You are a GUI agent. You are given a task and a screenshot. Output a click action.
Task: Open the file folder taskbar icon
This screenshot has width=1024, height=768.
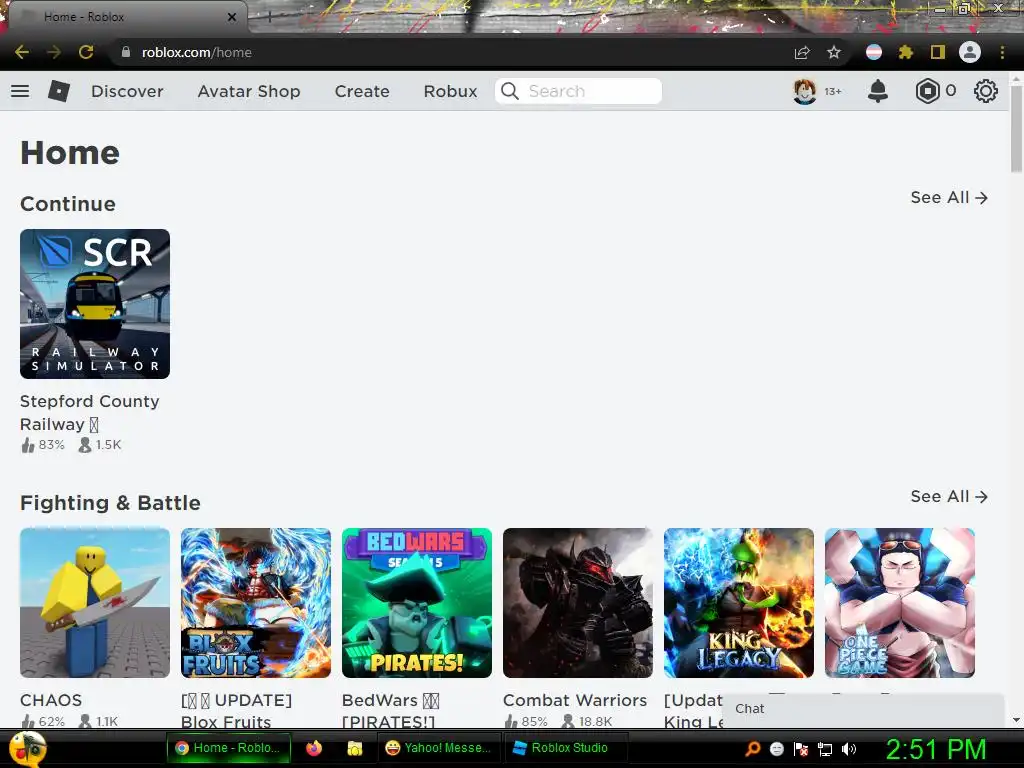click(x=355, y=748)
